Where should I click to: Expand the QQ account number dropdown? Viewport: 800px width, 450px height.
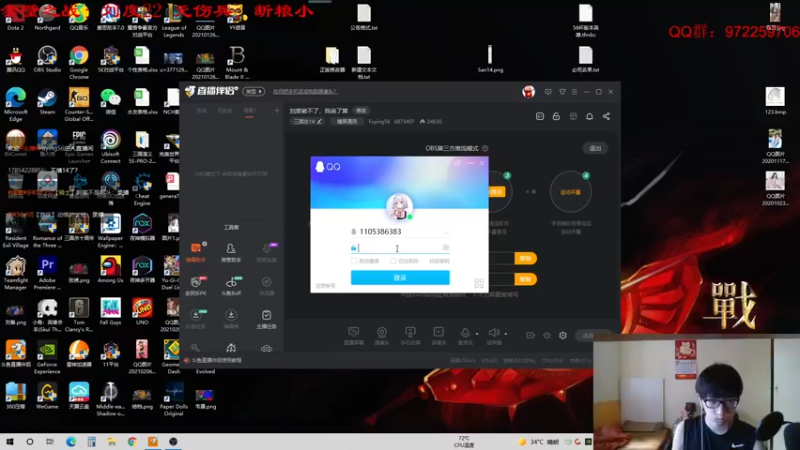pos(446,232)
